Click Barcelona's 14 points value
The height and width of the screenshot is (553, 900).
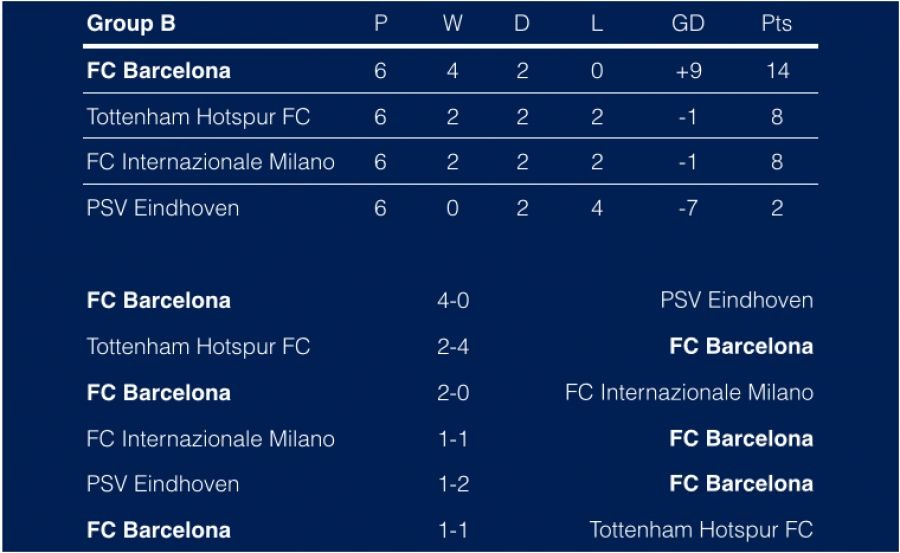pos(776,71)
